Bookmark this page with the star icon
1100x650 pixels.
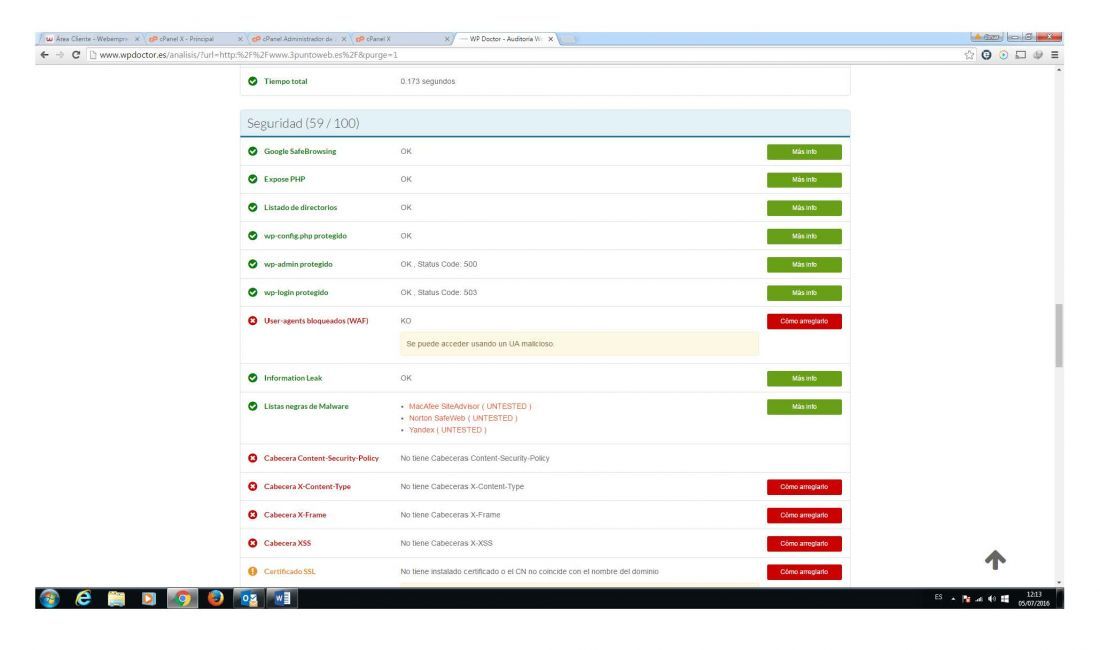pos(969,55)
